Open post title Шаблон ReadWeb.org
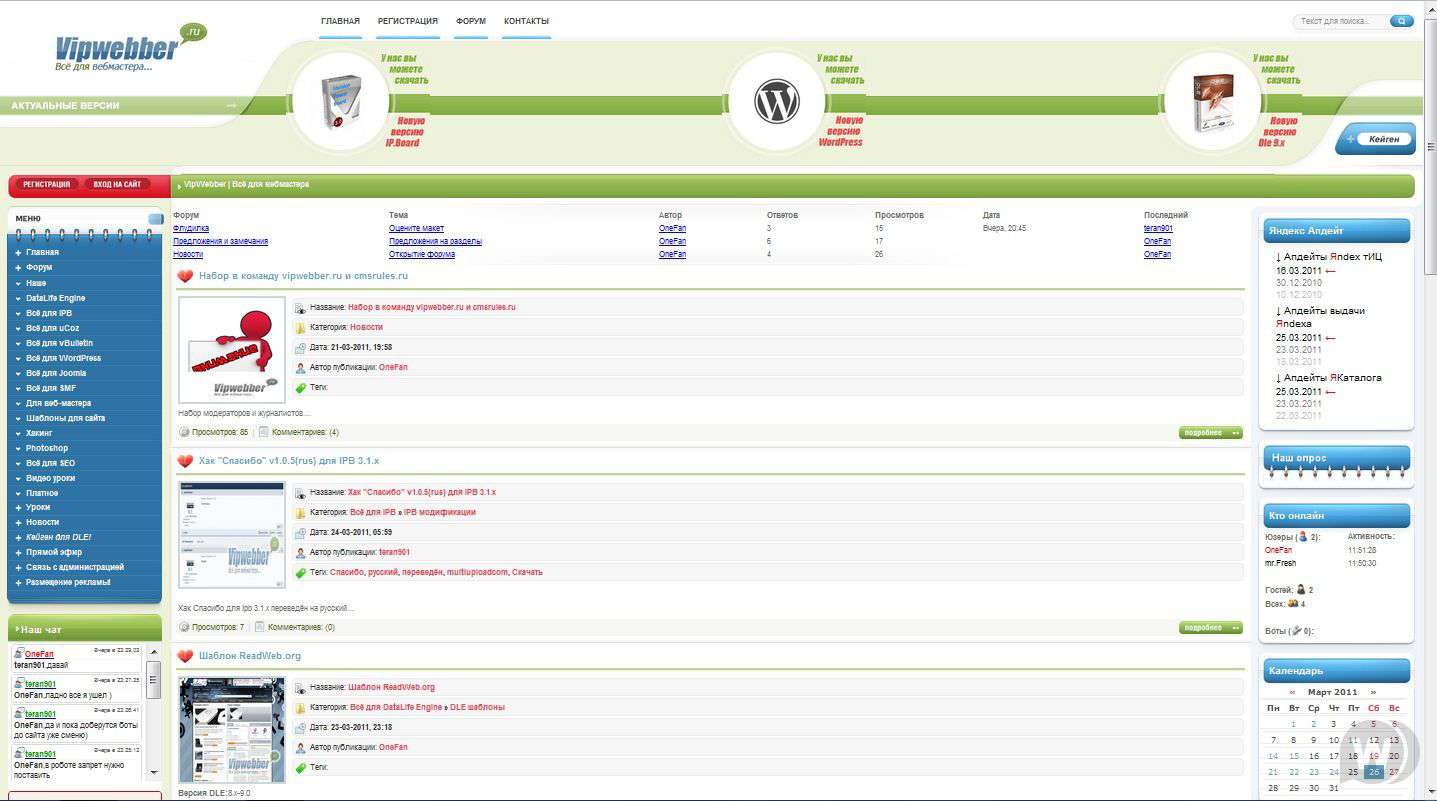 point(250,656)
